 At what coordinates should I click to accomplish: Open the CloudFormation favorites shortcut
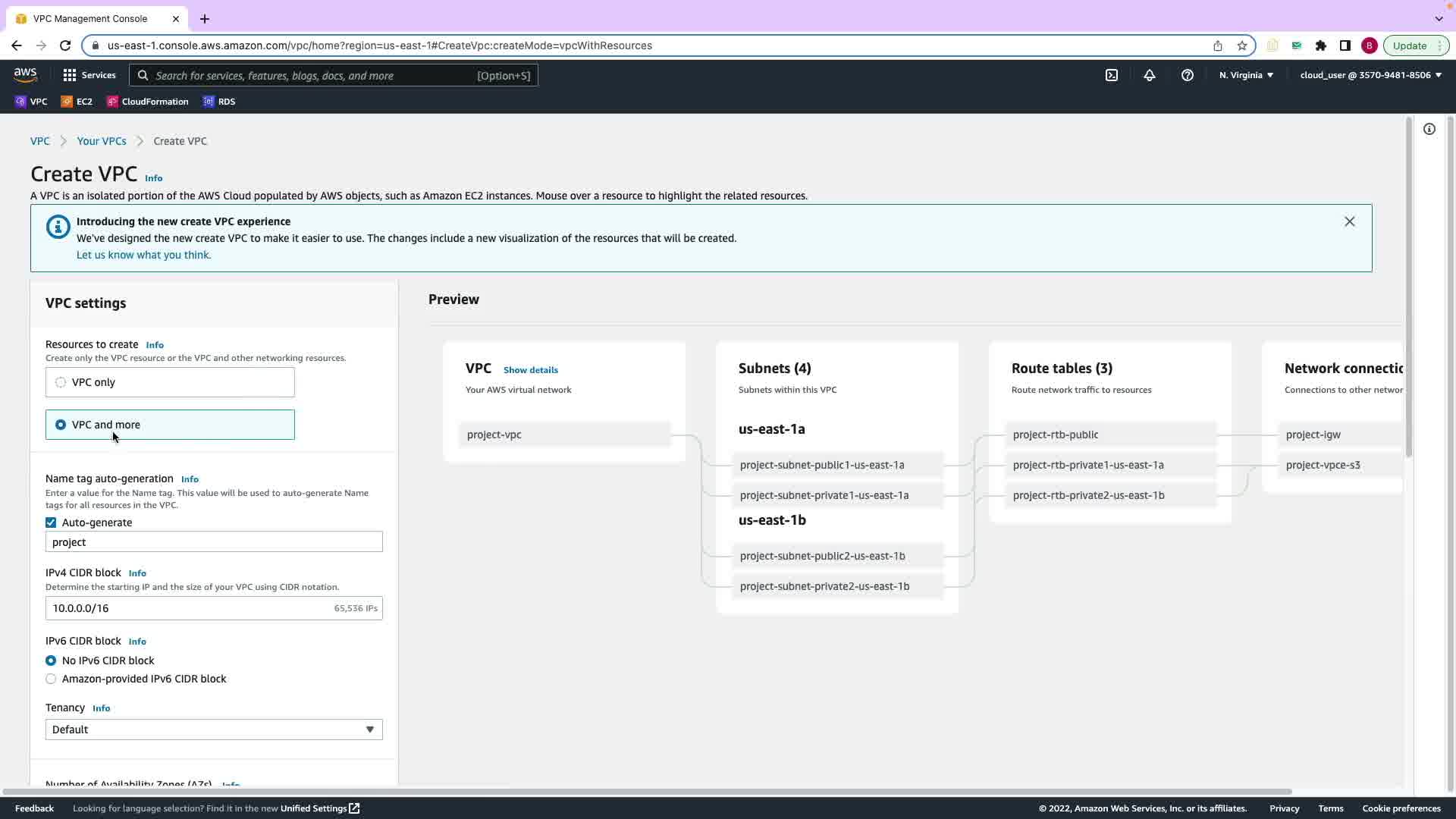coord(147,102)
